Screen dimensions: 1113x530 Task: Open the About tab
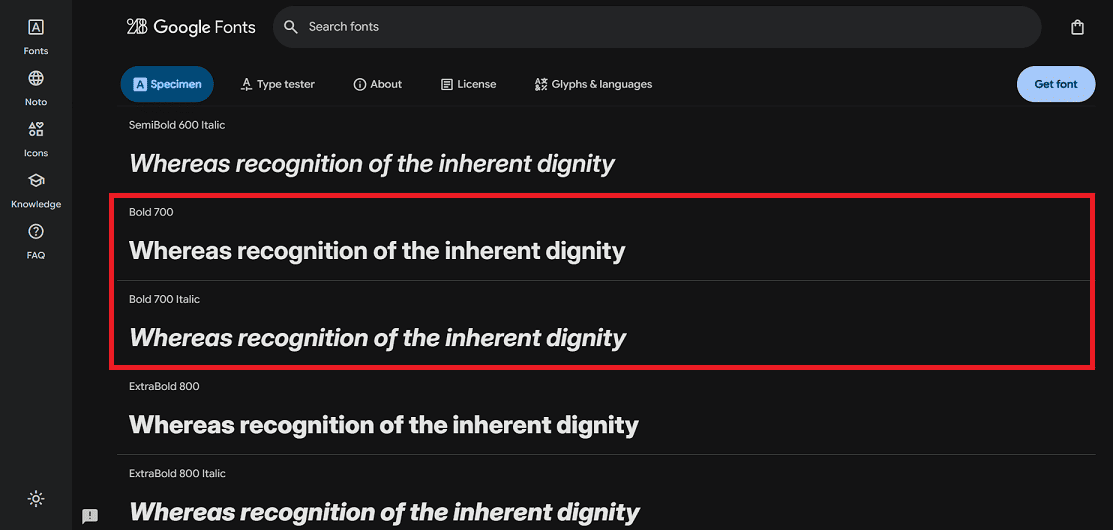pyautogui.click(x=378, y=85)
